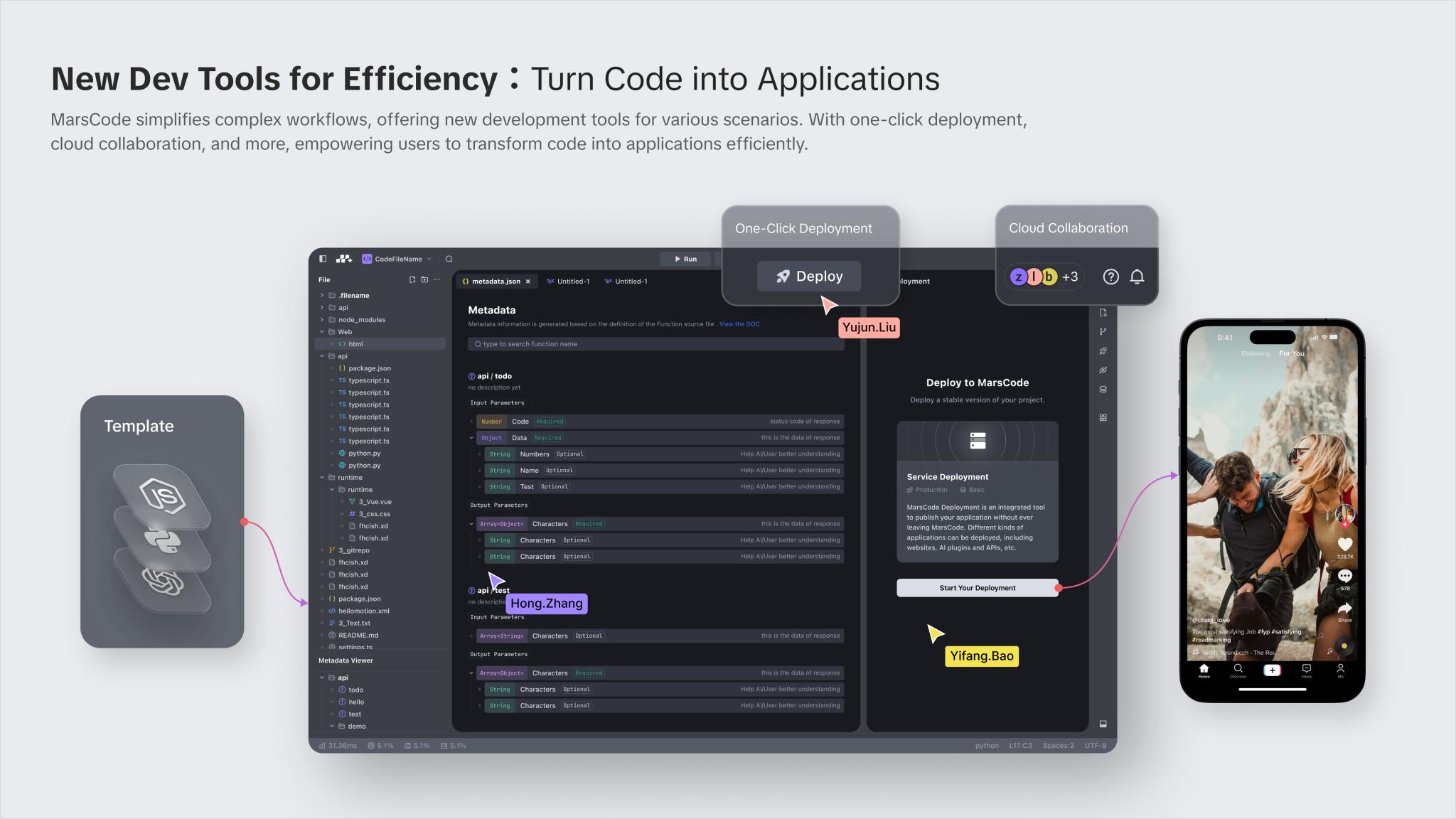Collapse the Object Data parameter row
1456x819 pixels.
tap(471, 438)
